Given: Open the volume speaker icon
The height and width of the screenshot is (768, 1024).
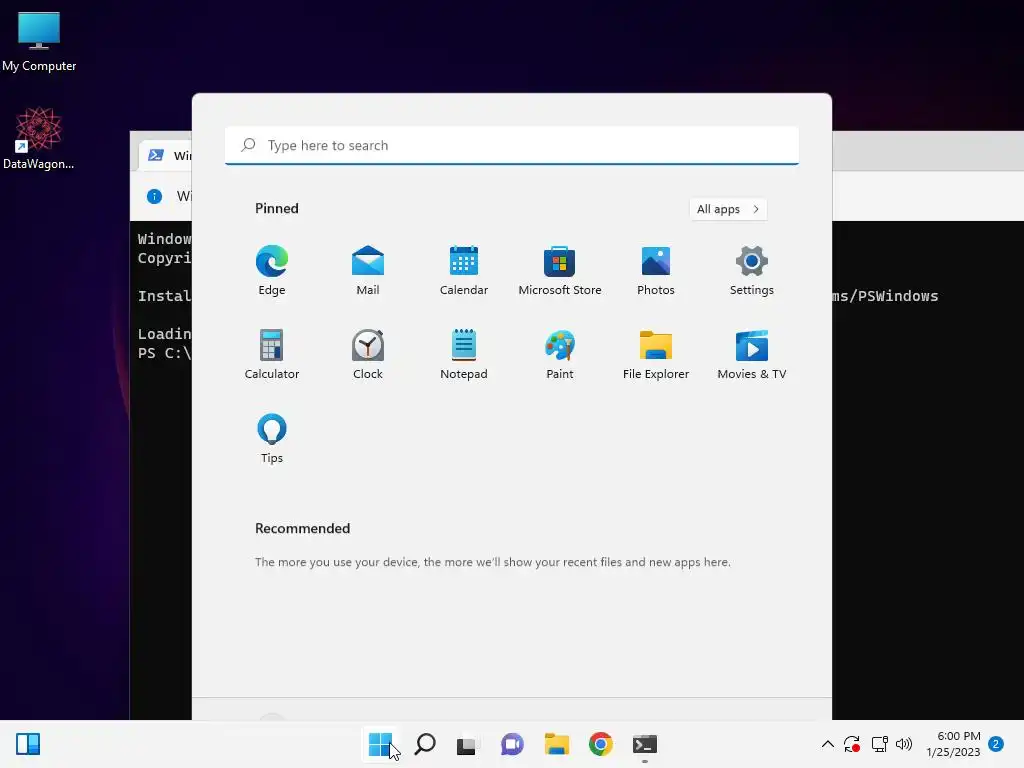Looking at the screenshot, I should (x=904, y=744).
